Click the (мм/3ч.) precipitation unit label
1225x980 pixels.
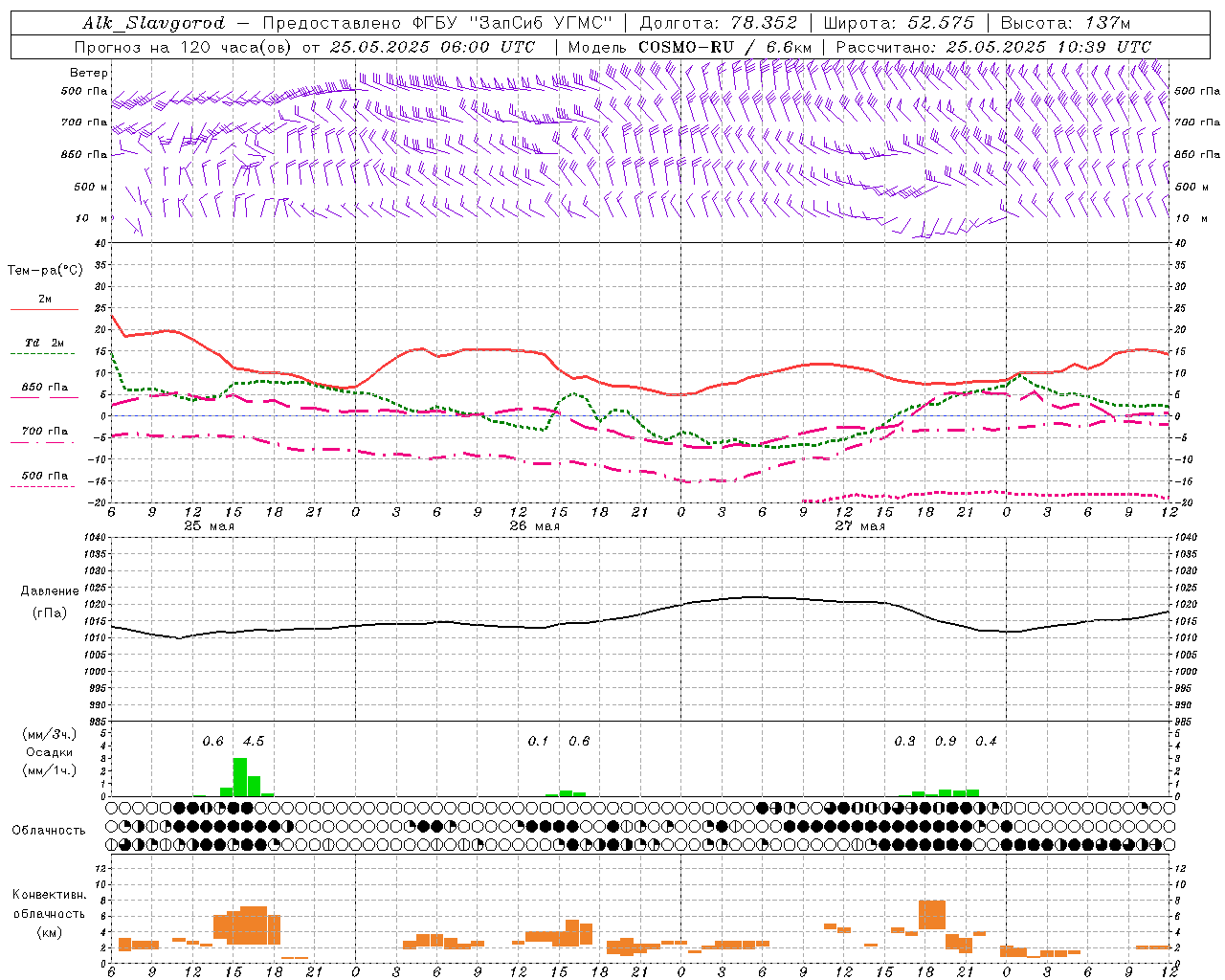48,734
